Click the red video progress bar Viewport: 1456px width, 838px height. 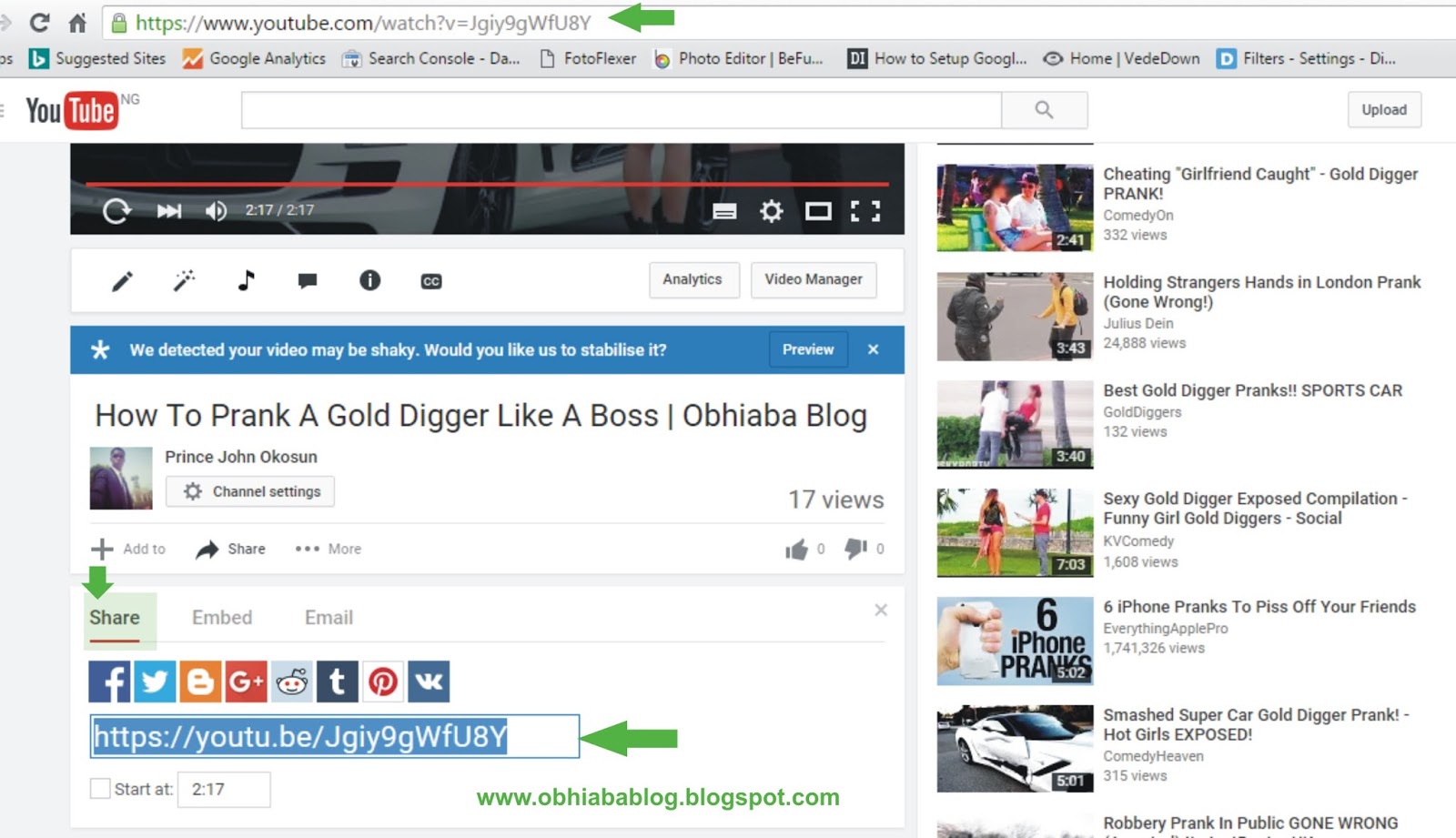coord(487,184)
